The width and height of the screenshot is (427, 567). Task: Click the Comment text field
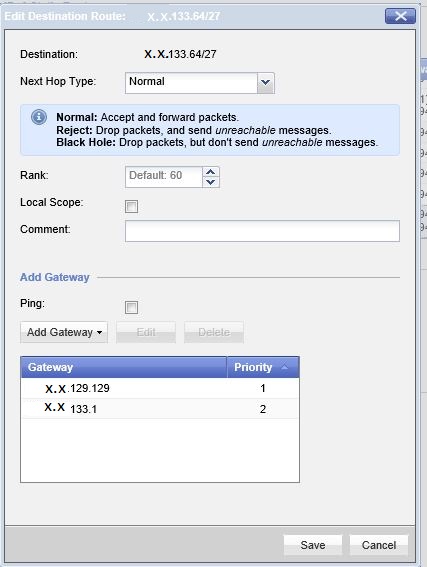(x=262, y=231)
